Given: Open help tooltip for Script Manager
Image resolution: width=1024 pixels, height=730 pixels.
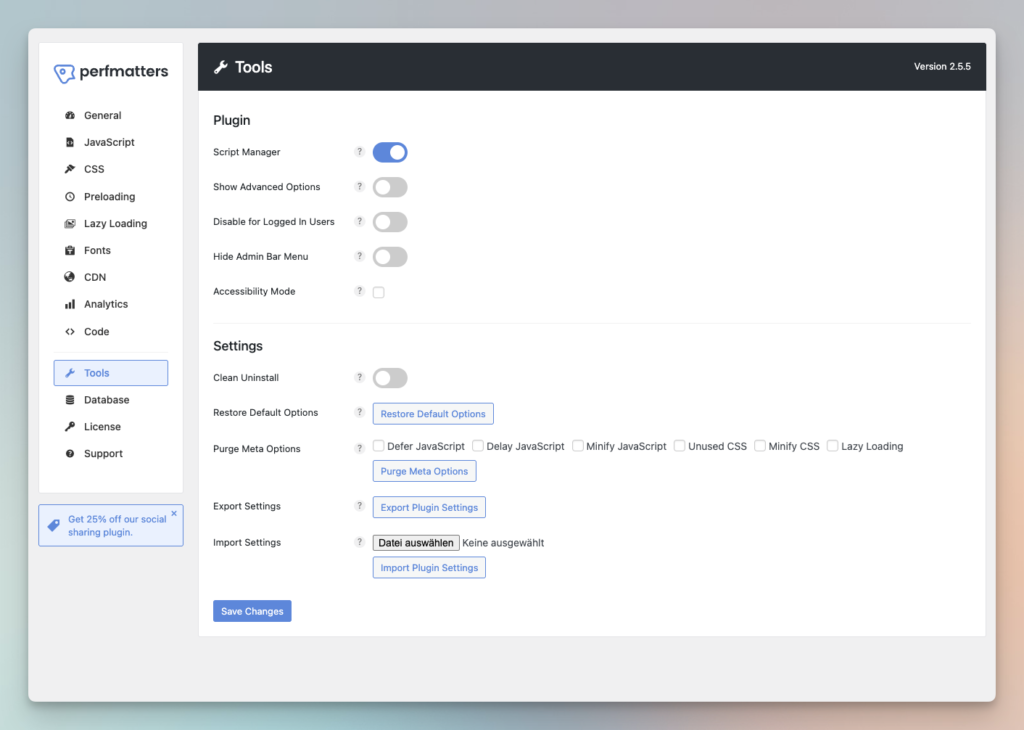Looking at the screenshot, I should 359,151.
